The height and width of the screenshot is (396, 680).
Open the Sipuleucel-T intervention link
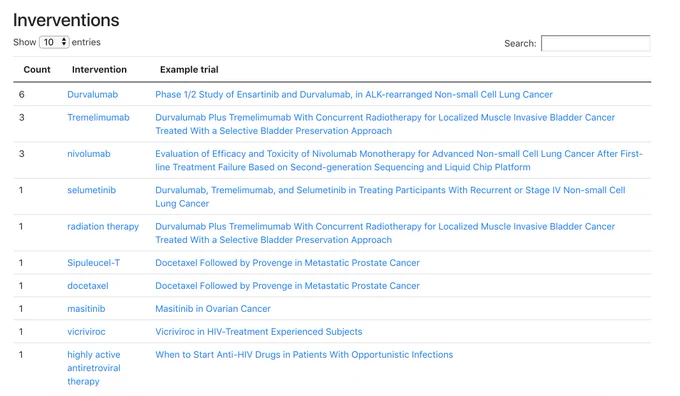click(x=94, y=263)
